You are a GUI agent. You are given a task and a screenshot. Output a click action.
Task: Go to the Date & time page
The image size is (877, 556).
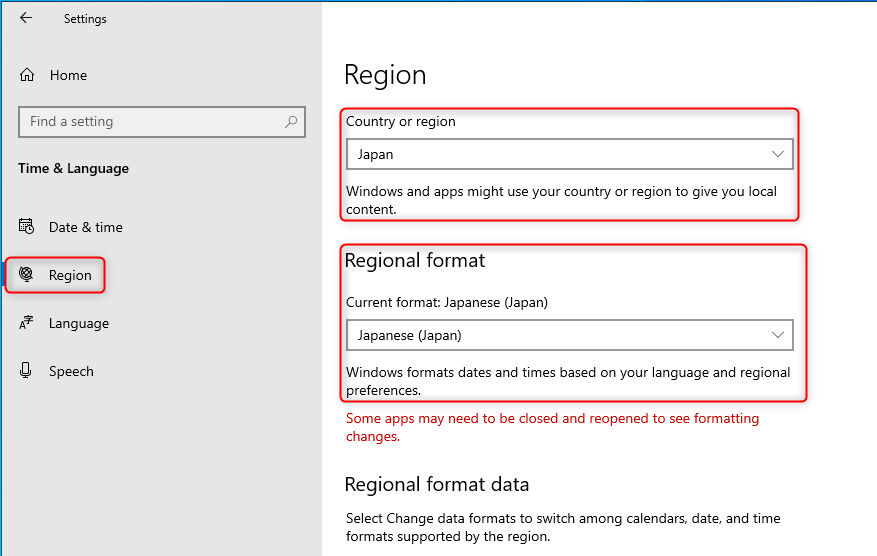tap(86, 227)
